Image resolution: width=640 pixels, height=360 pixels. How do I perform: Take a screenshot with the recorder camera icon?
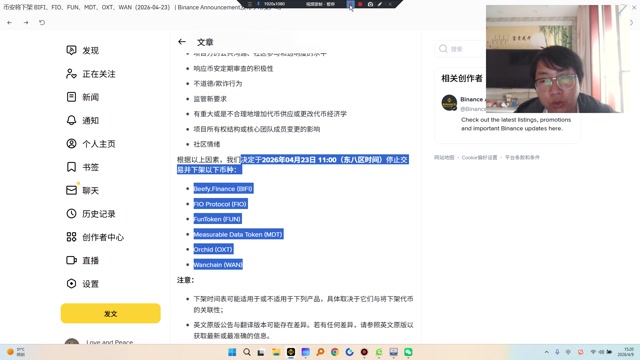[x=370, y=4]
